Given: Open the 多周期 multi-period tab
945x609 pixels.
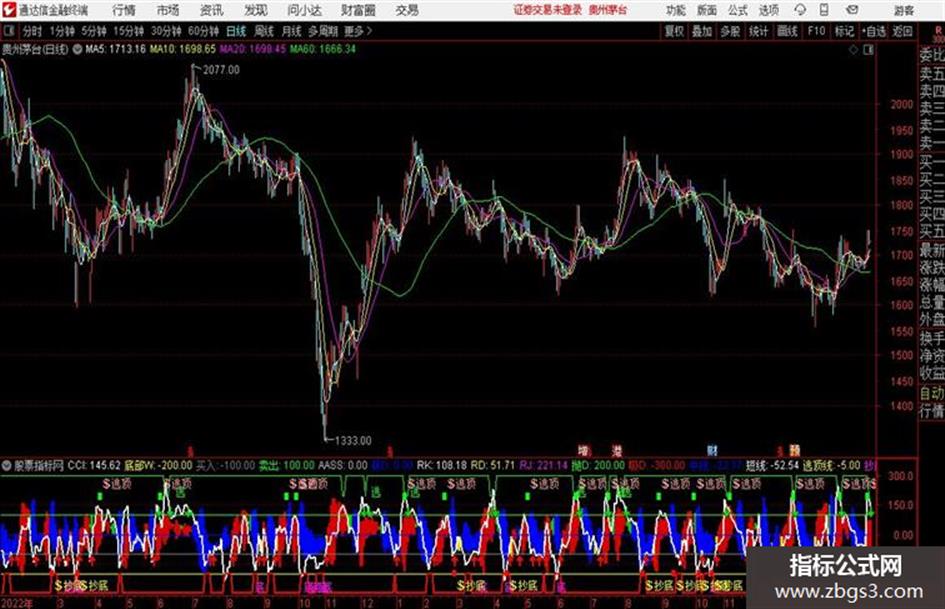Looking at the screenshot, I should coord(323,31).
